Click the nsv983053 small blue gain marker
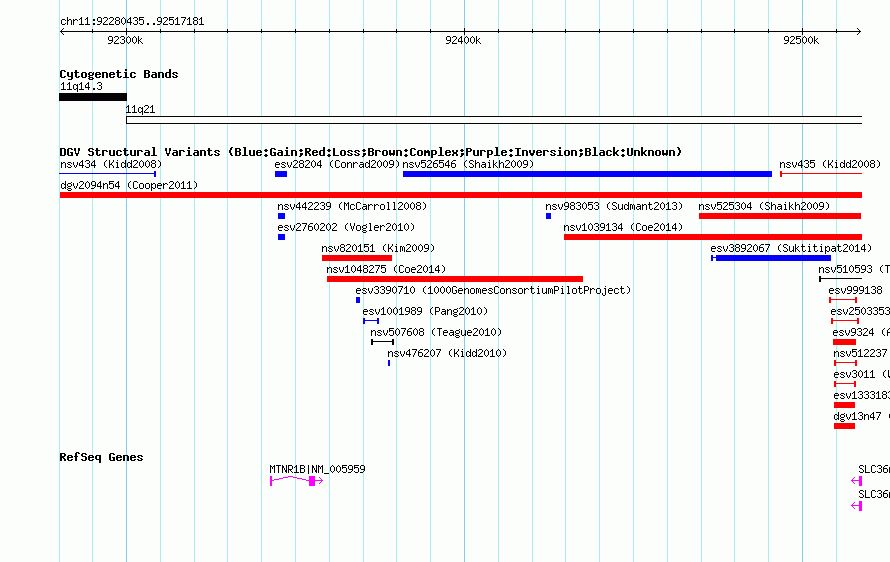 pyautogui.click(x=548, y=216)
